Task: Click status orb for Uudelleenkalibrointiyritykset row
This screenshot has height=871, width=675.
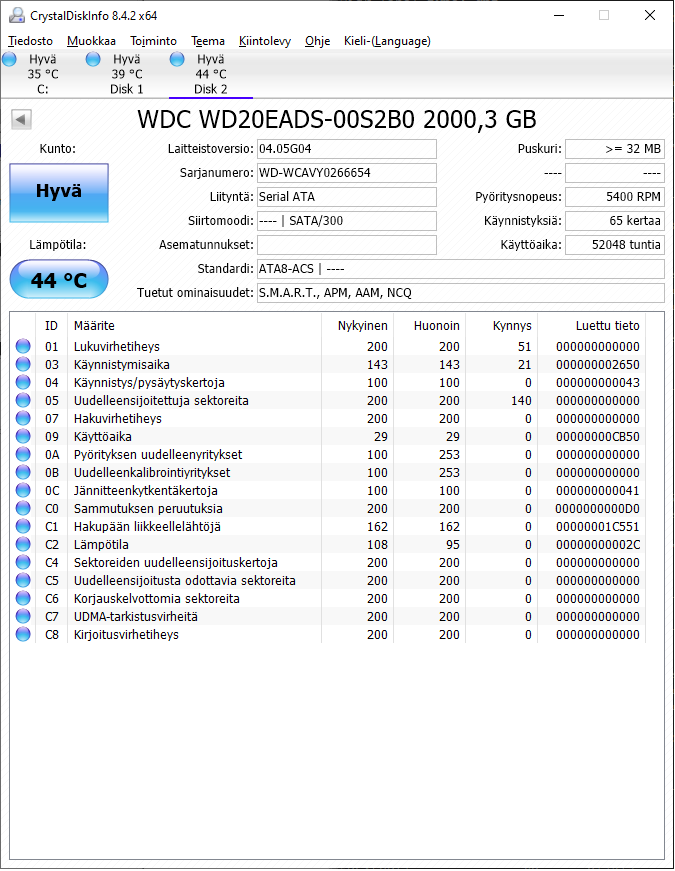Action: point(23,472)
